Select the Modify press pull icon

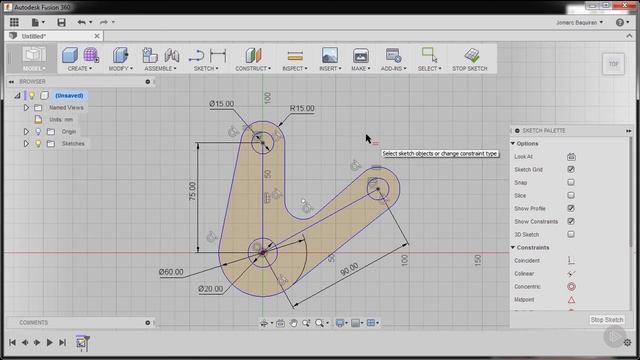(121, 55)
